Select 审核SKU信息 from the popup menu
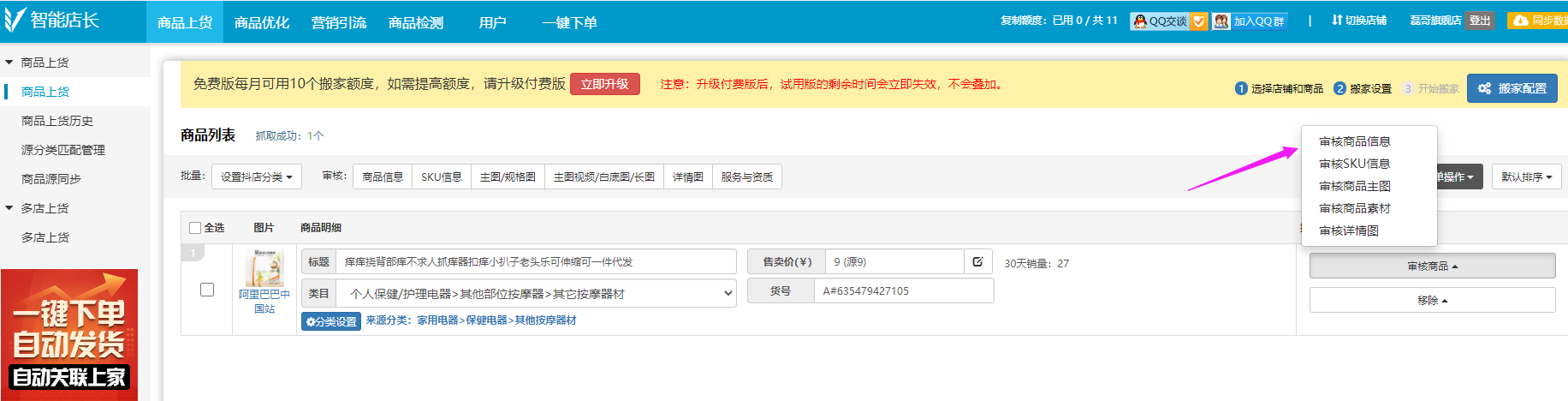The image size is (1568, 401). pyautogui.click(x=1354, y=164)
